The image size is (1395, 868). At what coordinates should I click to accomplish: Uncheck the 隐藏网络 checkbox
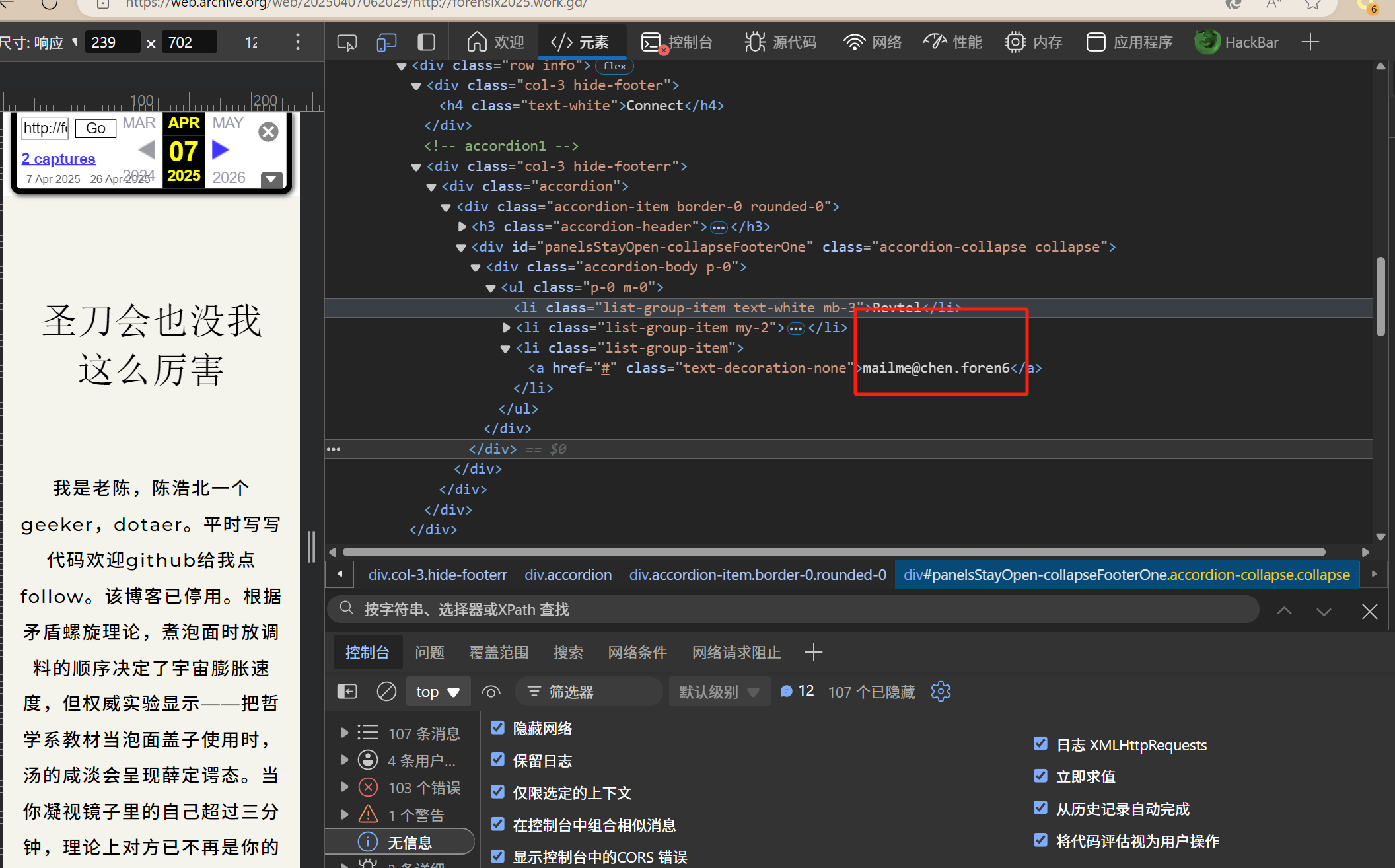[x=498, y=728]
